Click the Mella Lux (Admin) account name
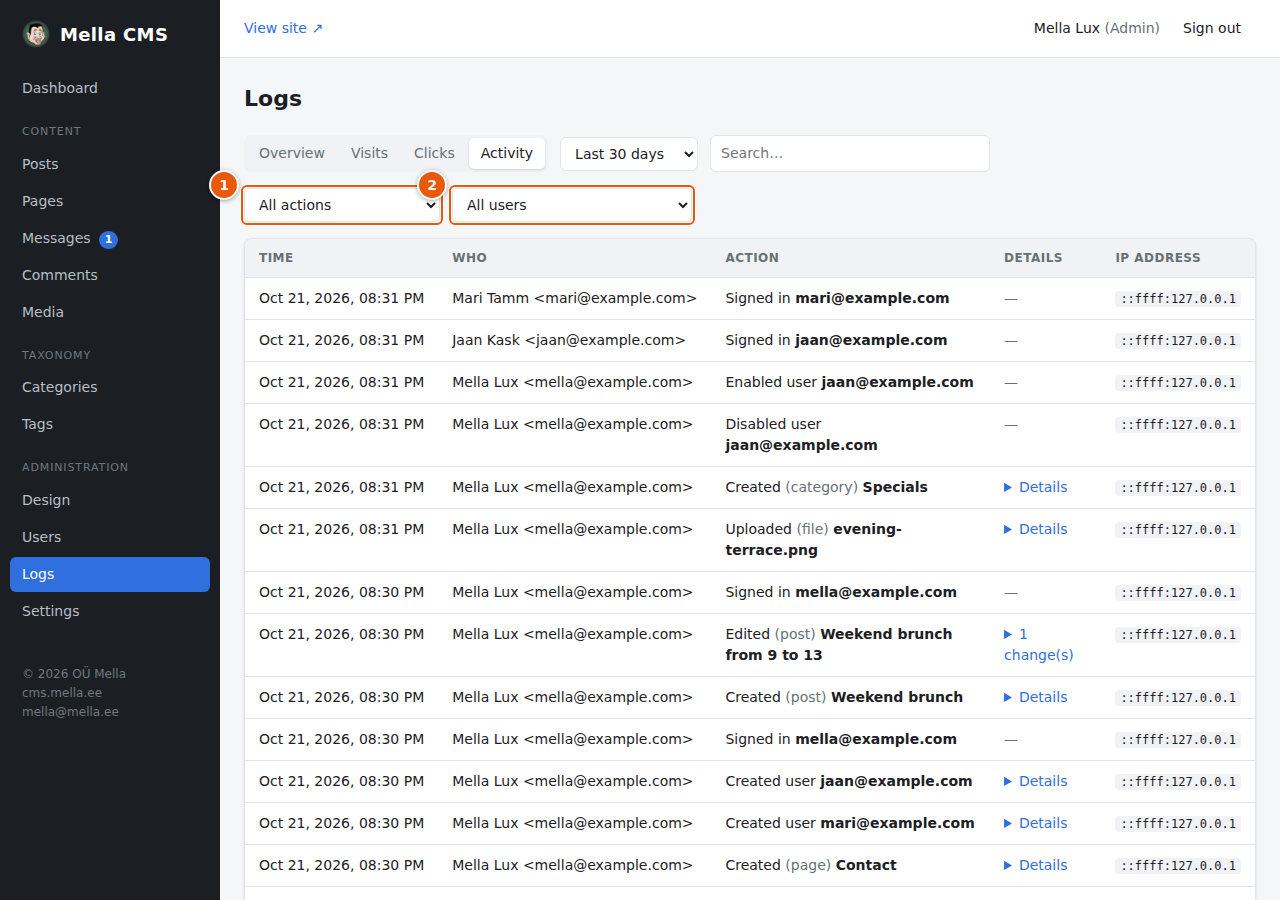Image resolution: width=1280 pixels, height=900 pixels. click(1097, 28)
